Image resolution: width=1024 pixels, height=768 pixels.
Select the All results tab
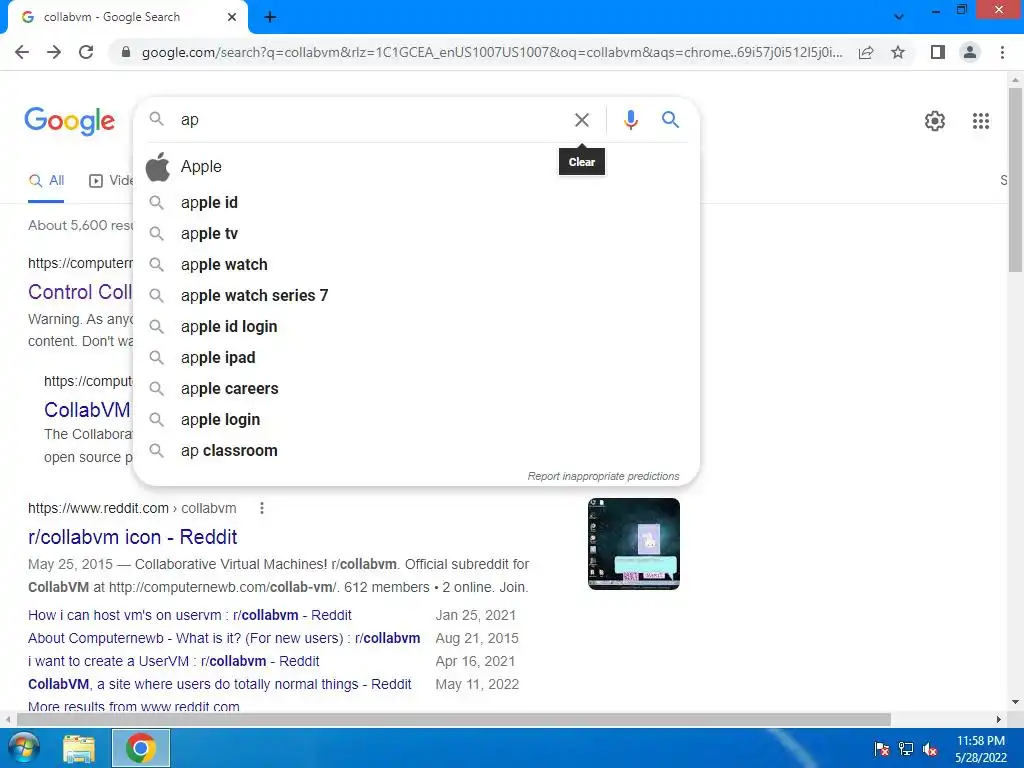(x=46, y=181)
